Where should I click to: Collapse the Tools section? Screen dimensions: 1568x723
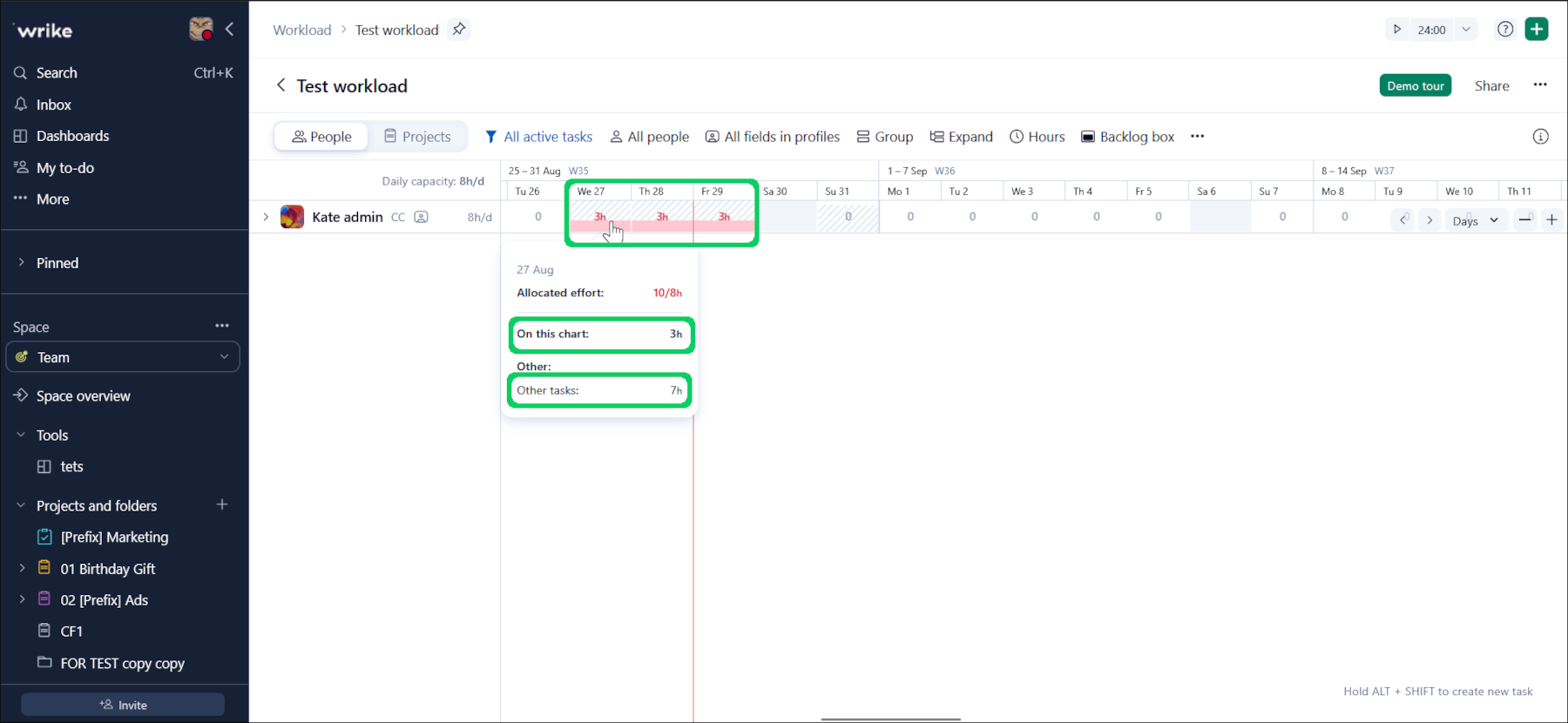22,435
